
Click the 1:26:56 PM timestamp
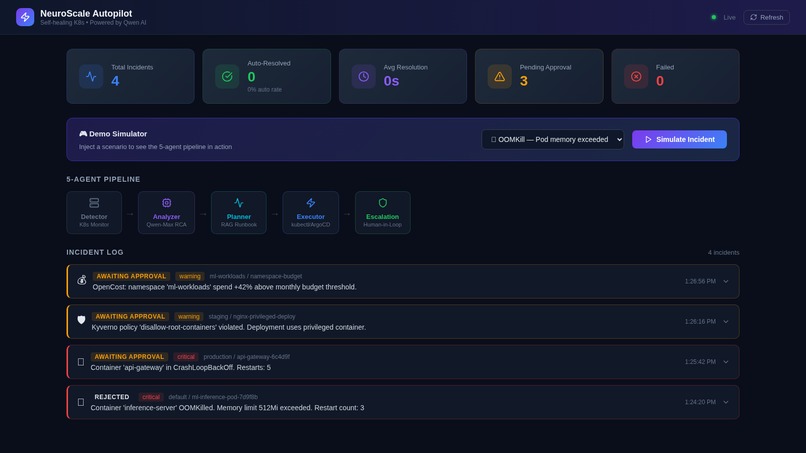click(700, 281)
